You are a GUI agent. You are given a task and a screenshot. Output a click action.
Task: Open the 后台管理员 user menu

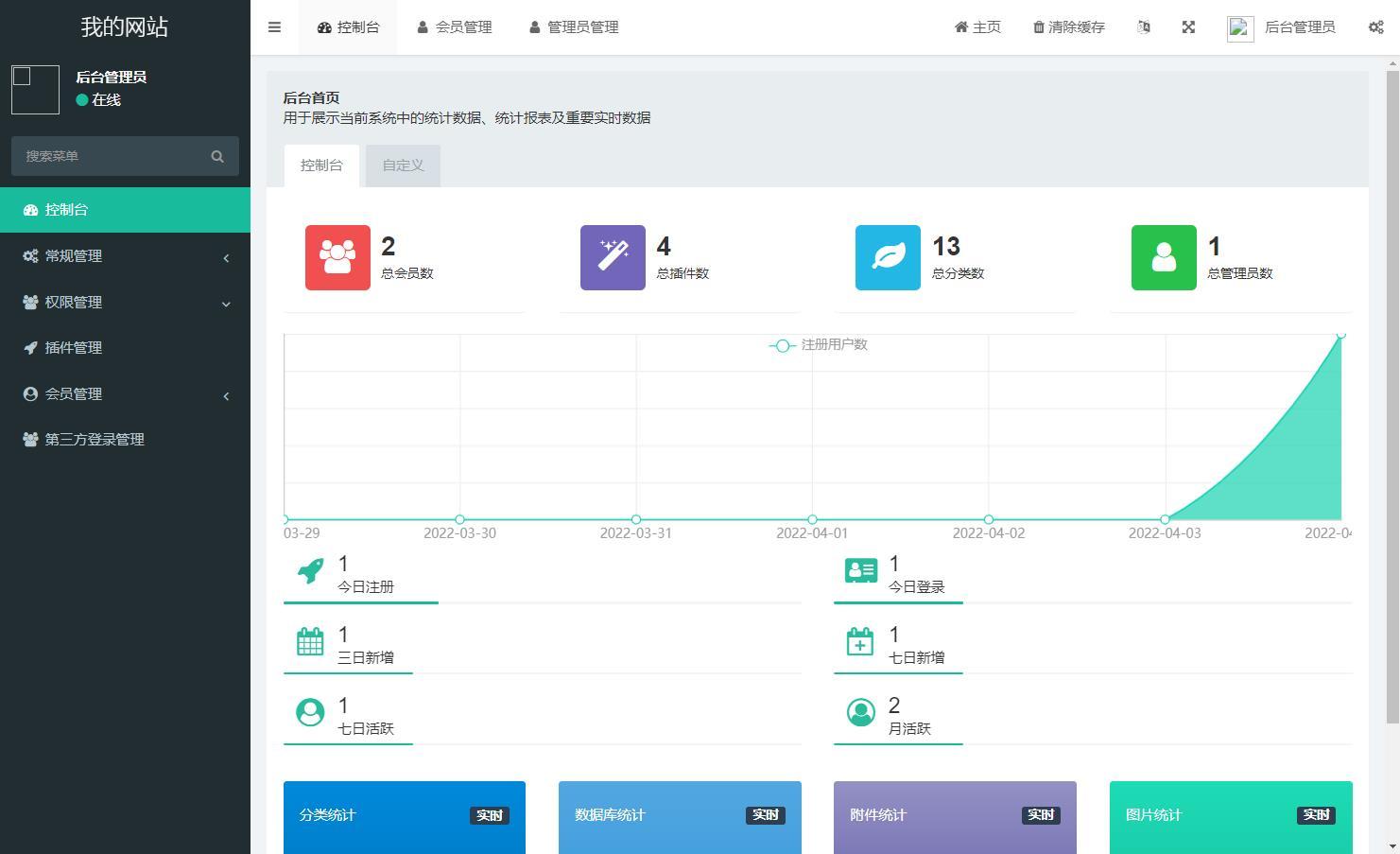tap(1281, 27)
